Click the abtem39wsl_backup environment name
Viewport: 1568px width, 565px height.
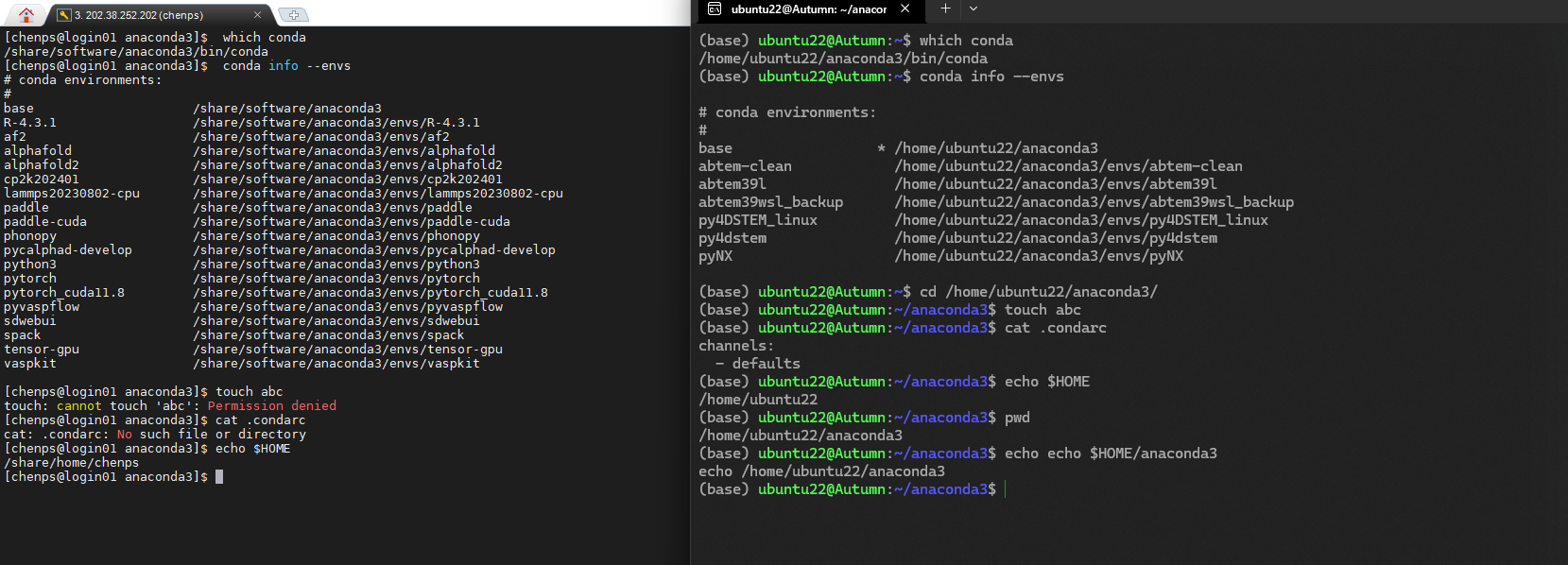[x=770, y=202]
